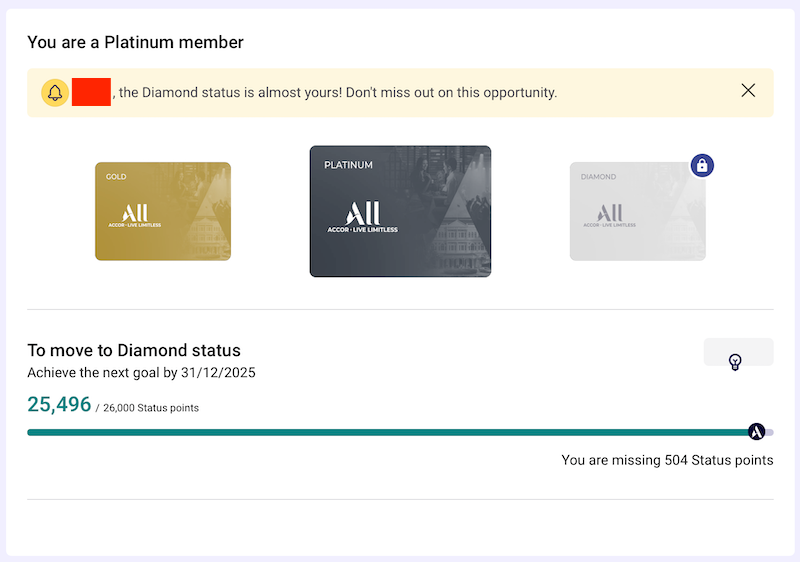Click the red redacted name block

pyautogui.click(x=91, y=92)
